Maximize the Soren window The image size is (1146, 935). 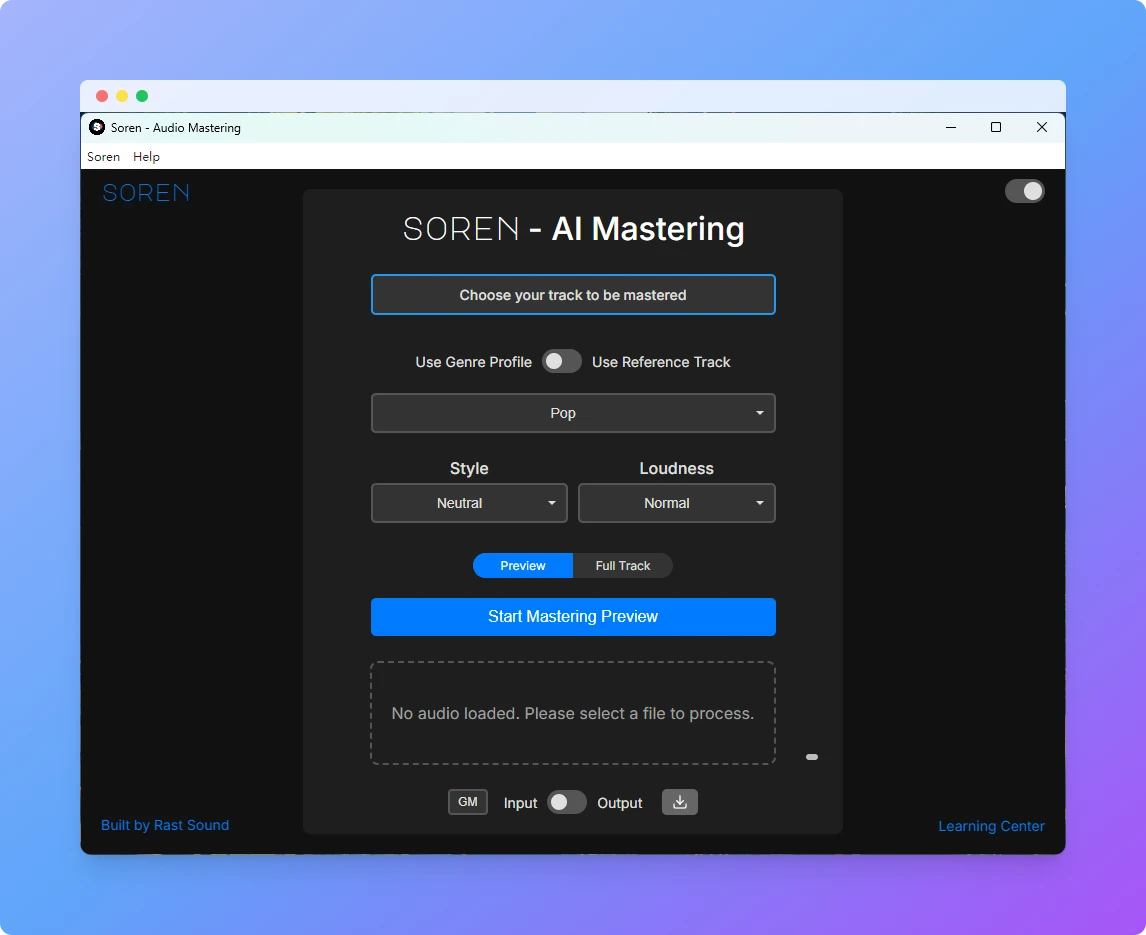tap(995, 127)
